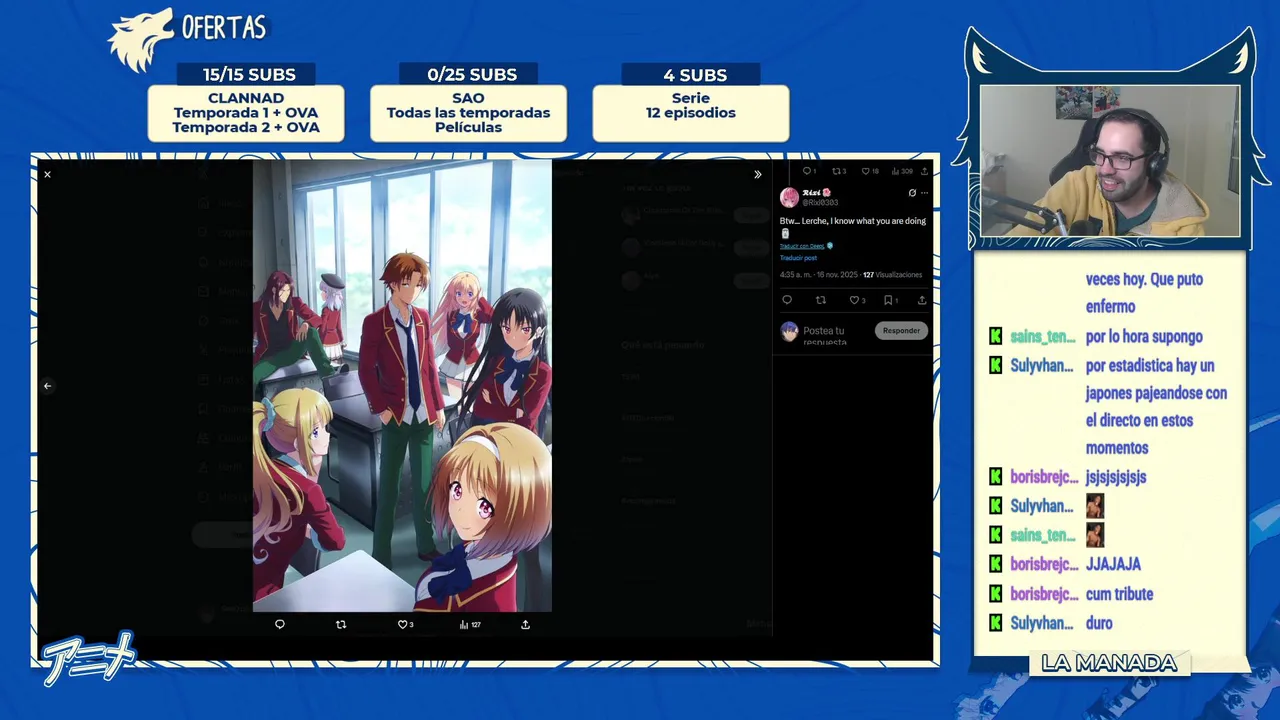Click the @Rixi0303 handle

tap(820, 203)
